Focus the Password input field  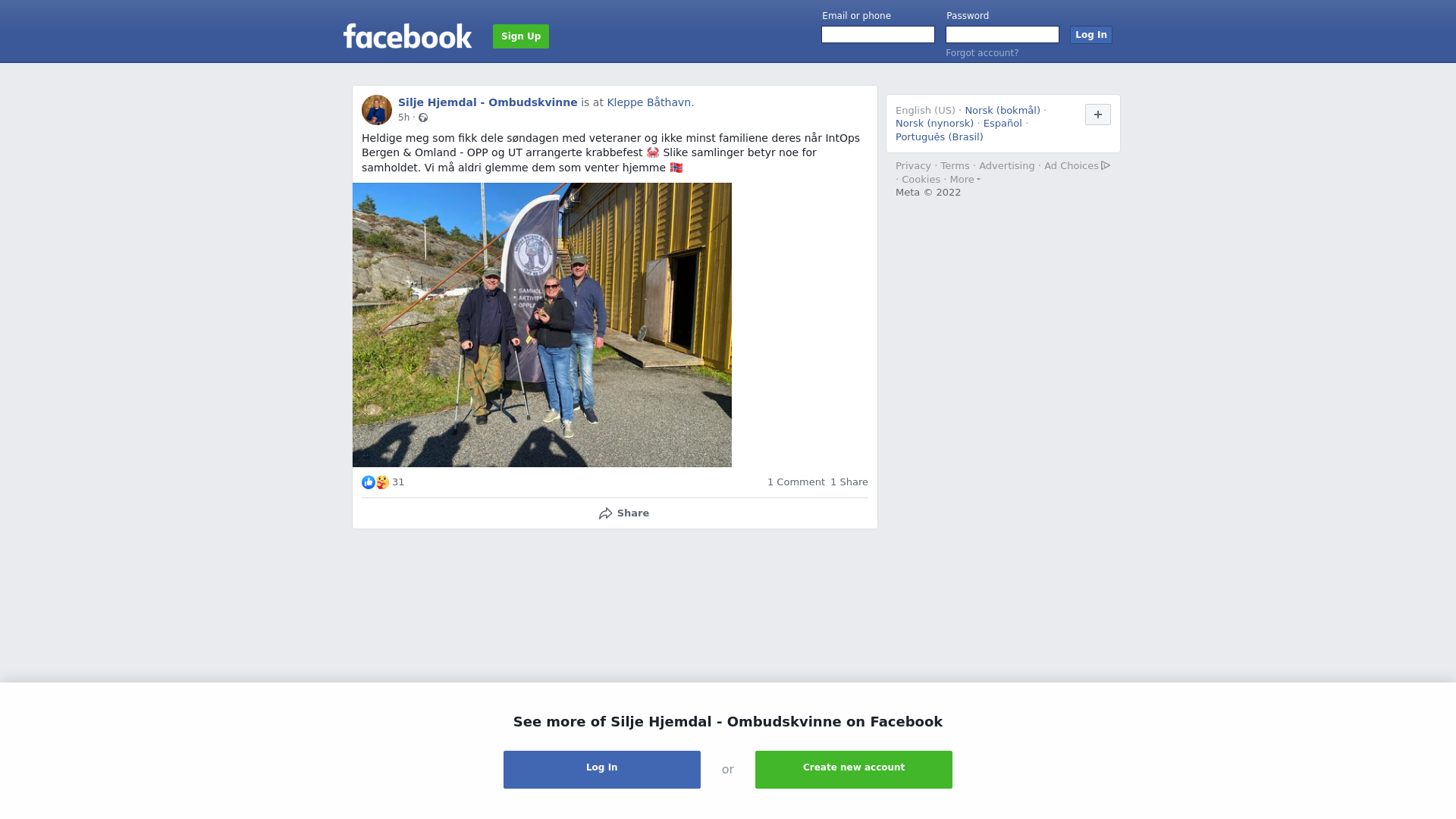point(1003,35)
